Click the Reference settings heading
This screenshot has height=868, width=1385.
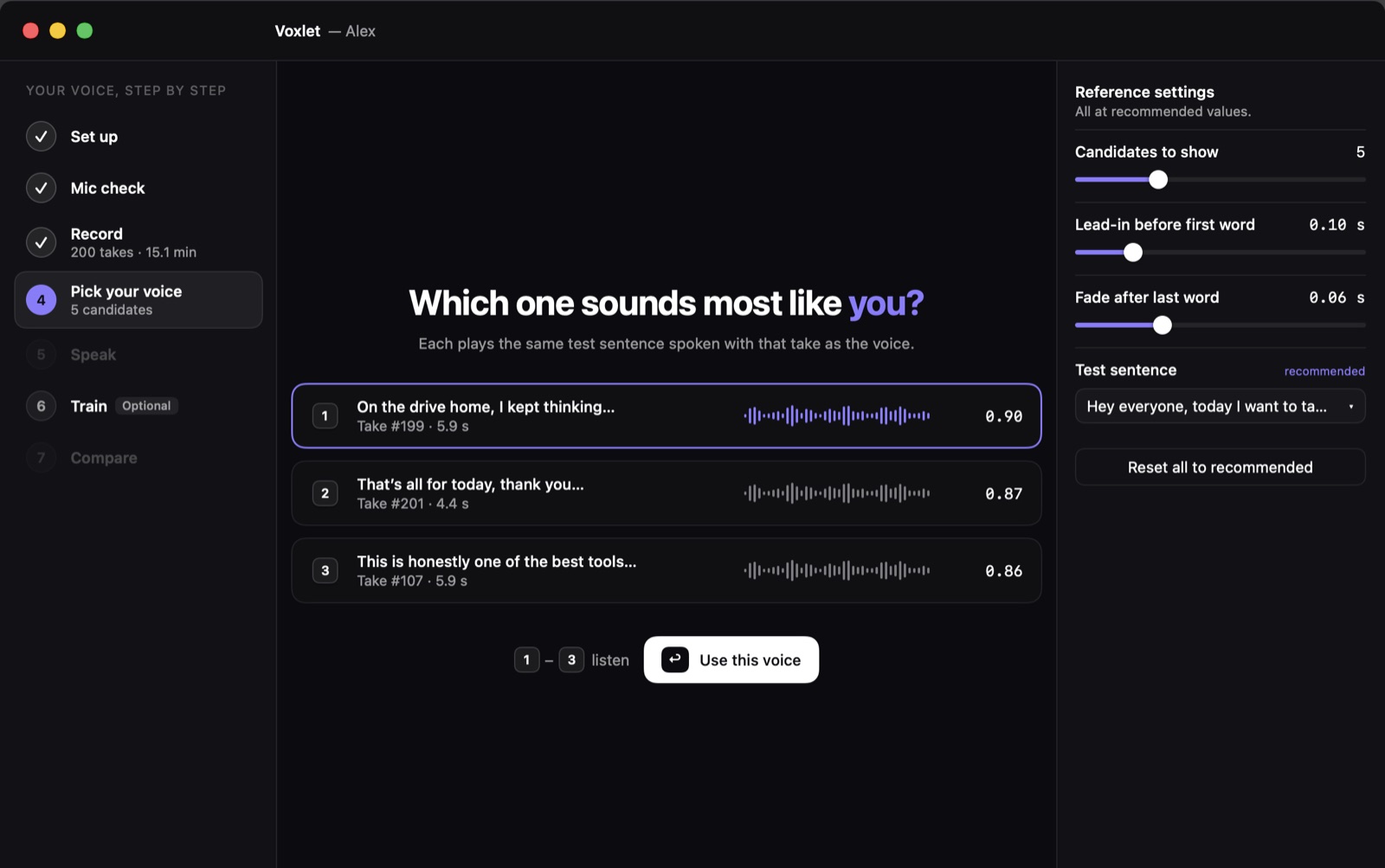tap(1144, 92)
